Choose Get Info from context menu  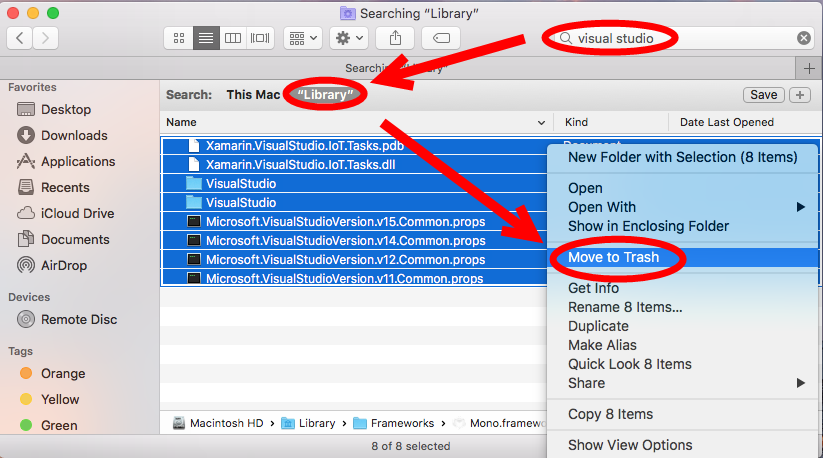click(682, 288)
